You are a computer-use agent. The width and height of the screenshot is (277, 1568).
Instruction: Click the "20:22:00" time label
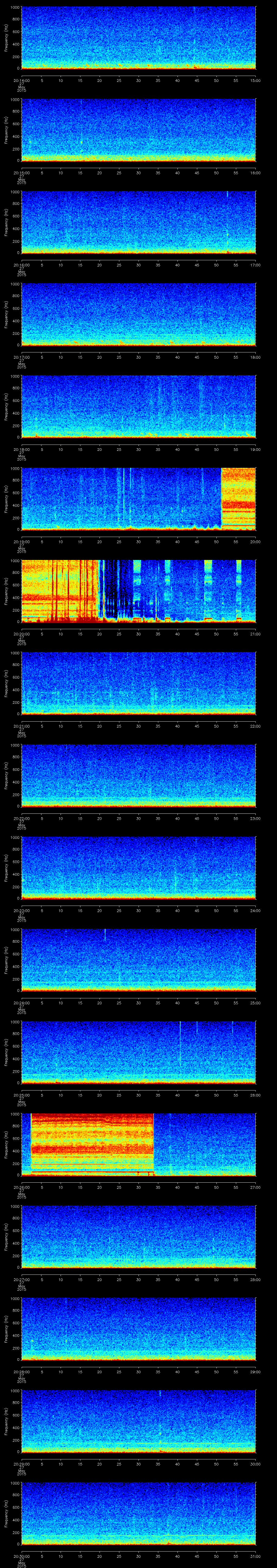[21, 818]
